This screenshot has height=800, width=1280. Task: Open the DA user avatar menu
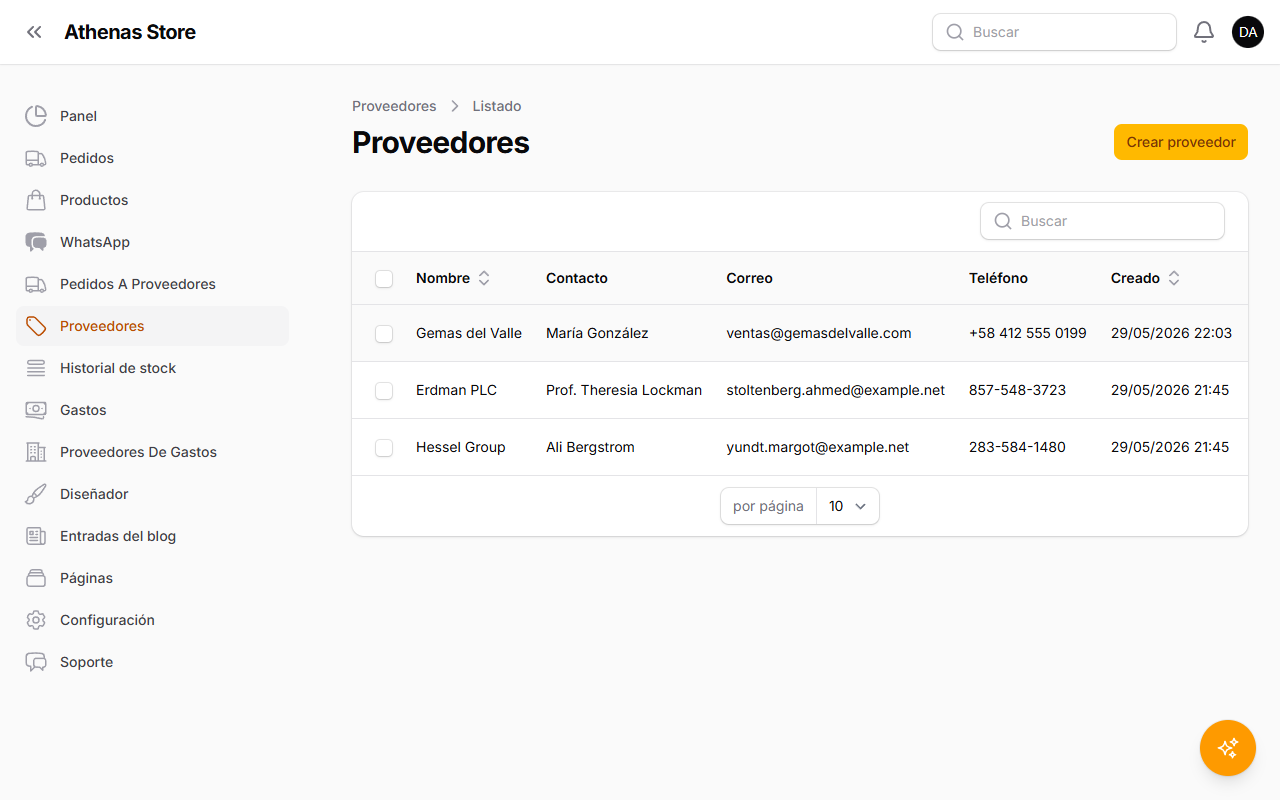point(1248,32)
